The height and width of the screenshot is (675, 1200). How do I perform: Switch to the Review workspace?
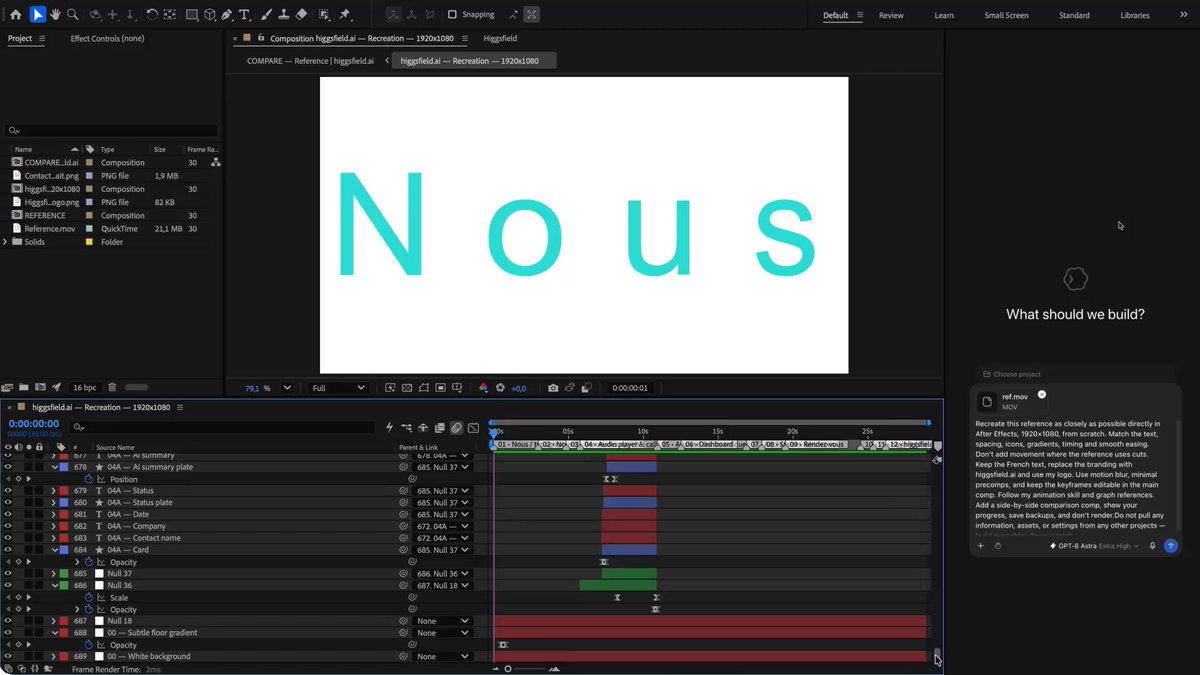(891, 15)
